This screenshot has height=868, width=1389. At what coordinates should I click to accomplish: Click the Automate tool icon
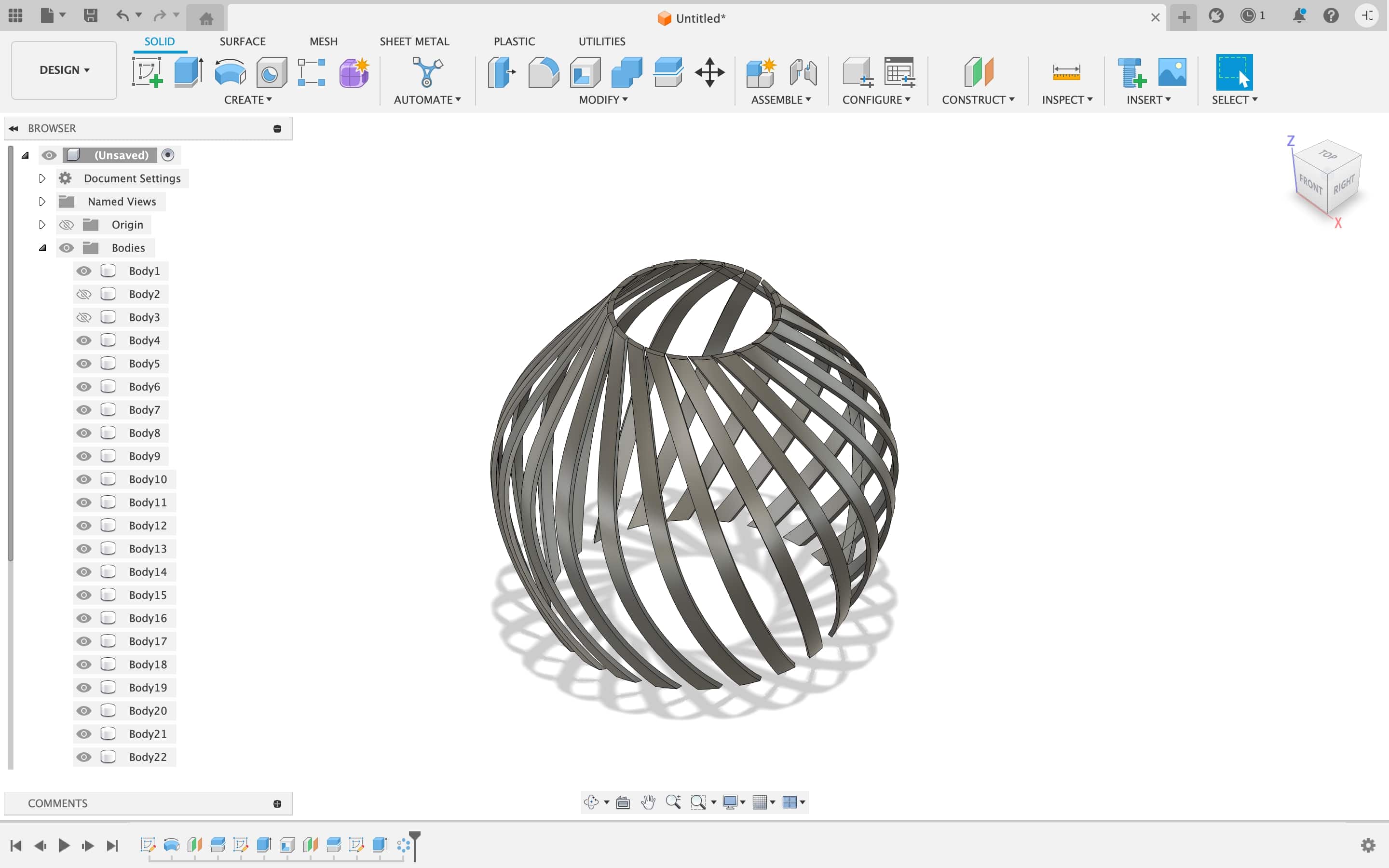pyautogui.click(x=428, y=72)
